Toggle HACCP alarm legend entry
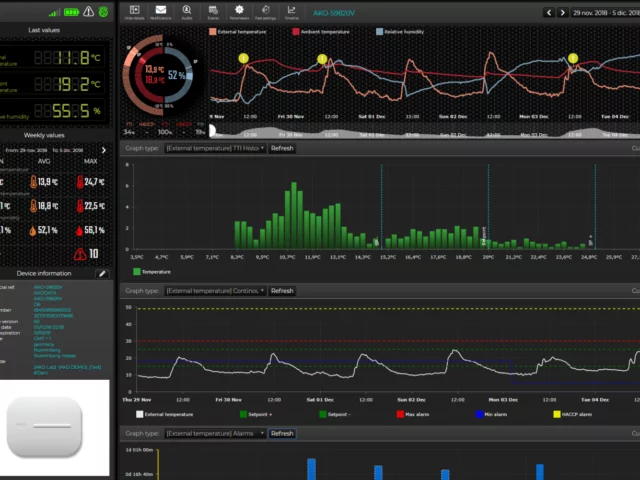The width and height of the screenshot is (640, 480). point(572,414)
